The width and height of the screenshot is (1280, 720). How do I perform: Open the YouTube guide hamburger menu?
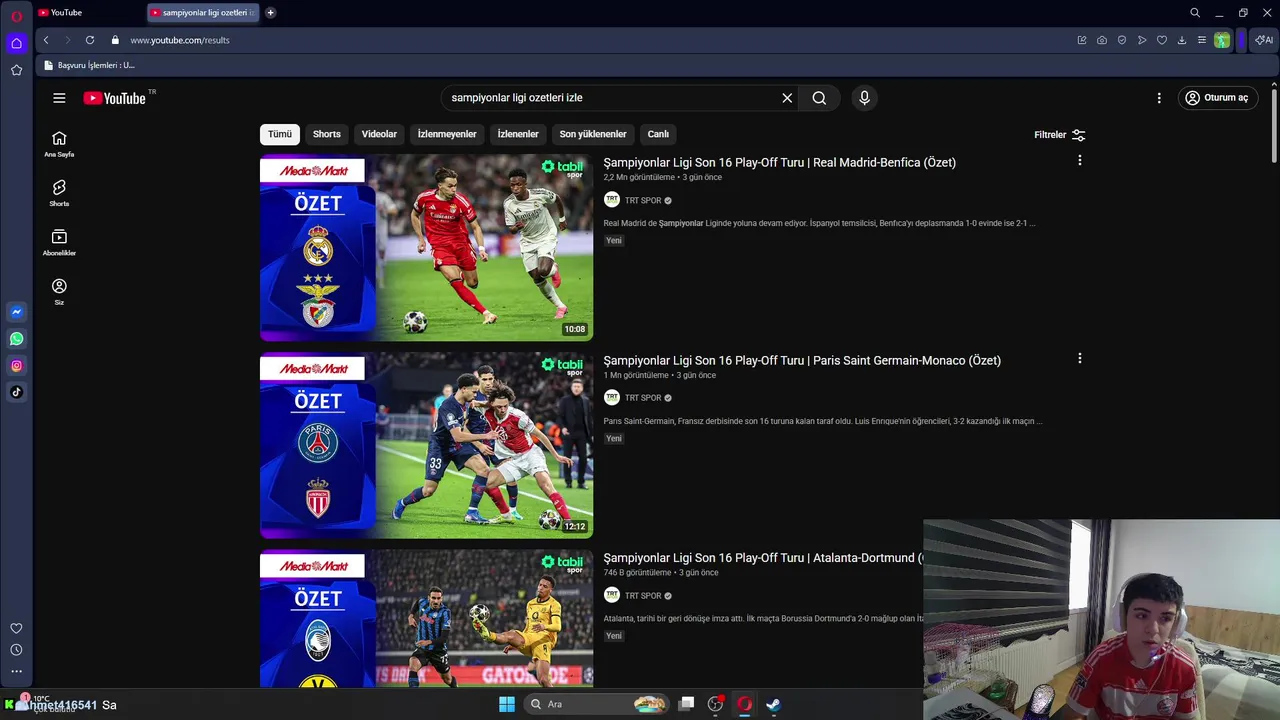tap(59, 98)
